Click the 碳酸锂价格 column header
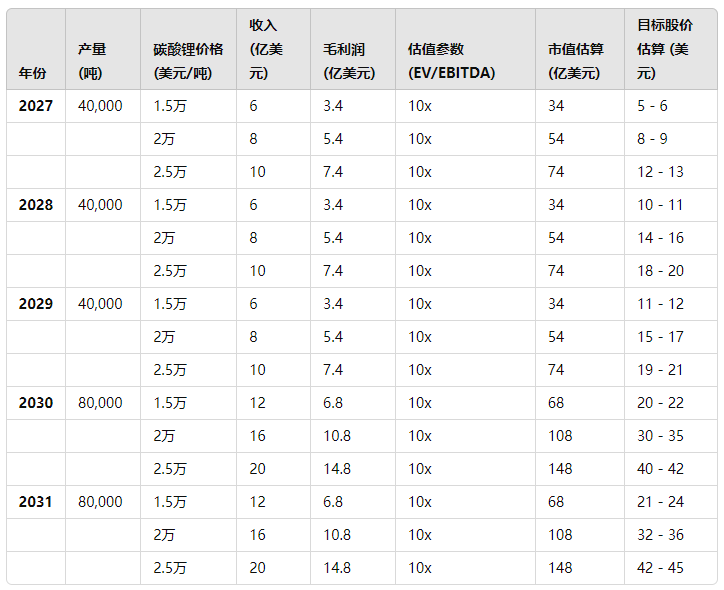Image resolution: width=724 pixels, height=590 pixels. point(189,61)
